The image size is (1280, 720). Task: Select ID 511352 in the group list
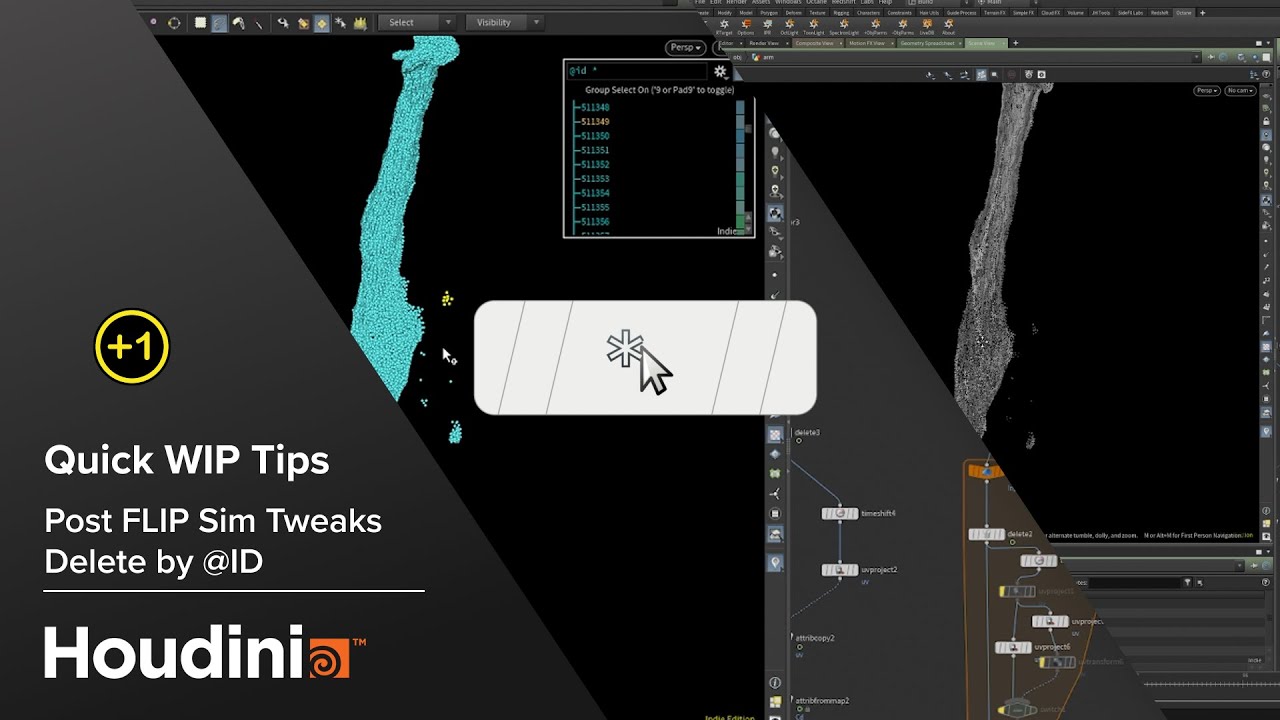[595, 164]
